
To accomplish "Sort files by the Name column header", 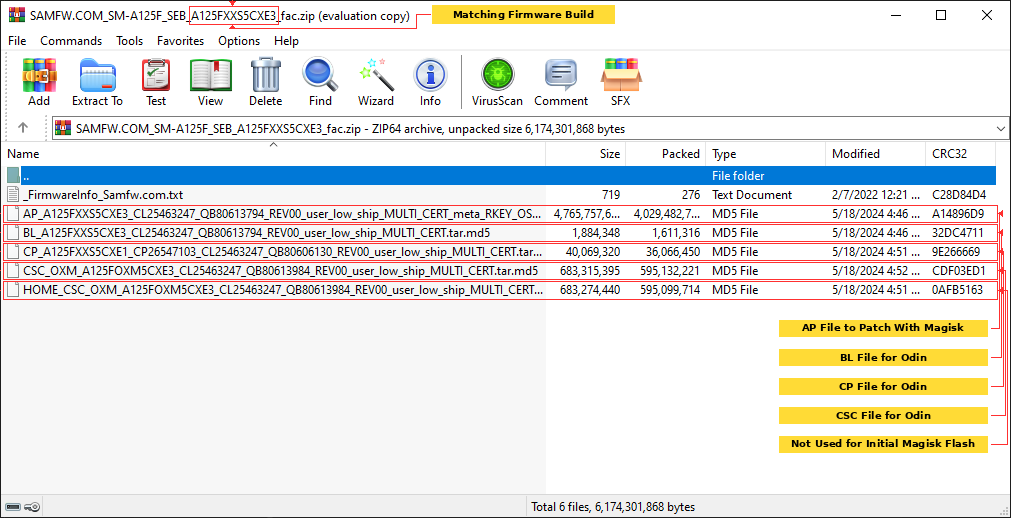I will (x=273, y=154).
